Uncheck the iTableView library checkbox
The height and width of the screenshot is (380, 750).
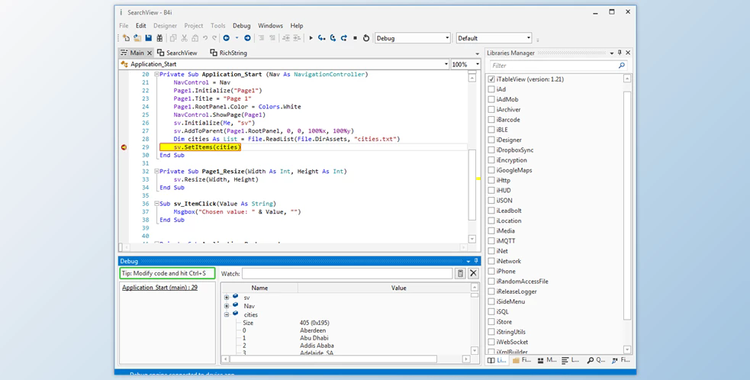(x=491, y=79)
